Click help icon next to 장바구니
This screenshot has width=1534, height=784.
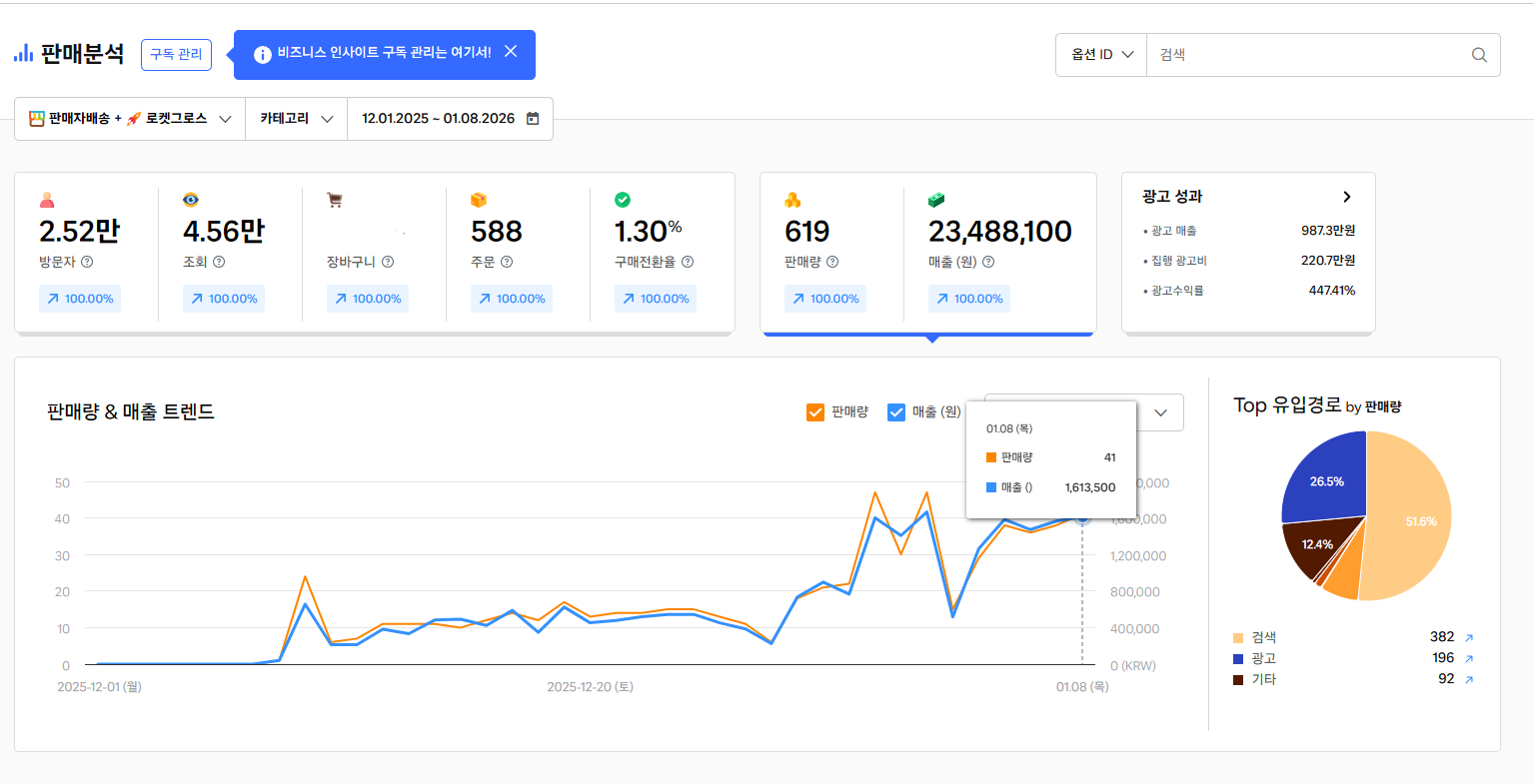pyautogui.click(x=388, y=263)
